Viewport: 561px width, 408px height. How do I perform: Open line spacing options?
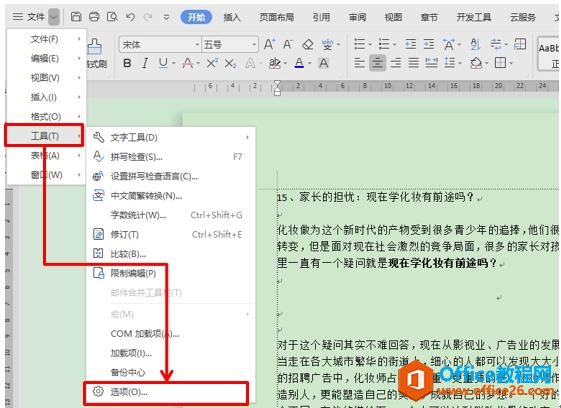(x=449, y=63)
